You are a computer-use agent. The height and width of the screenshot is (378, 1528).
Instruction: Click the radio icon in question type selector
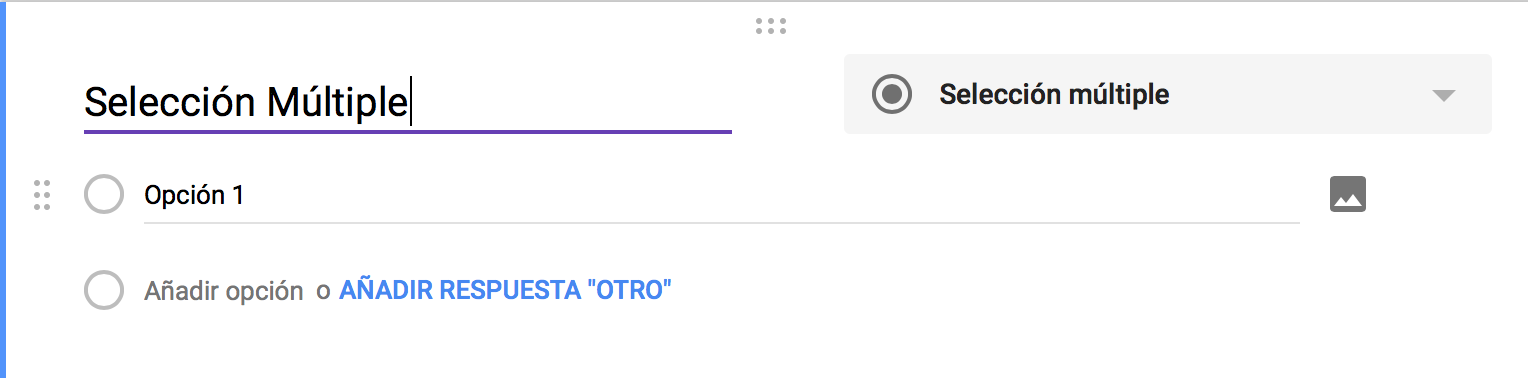click(x=892, y=95)
